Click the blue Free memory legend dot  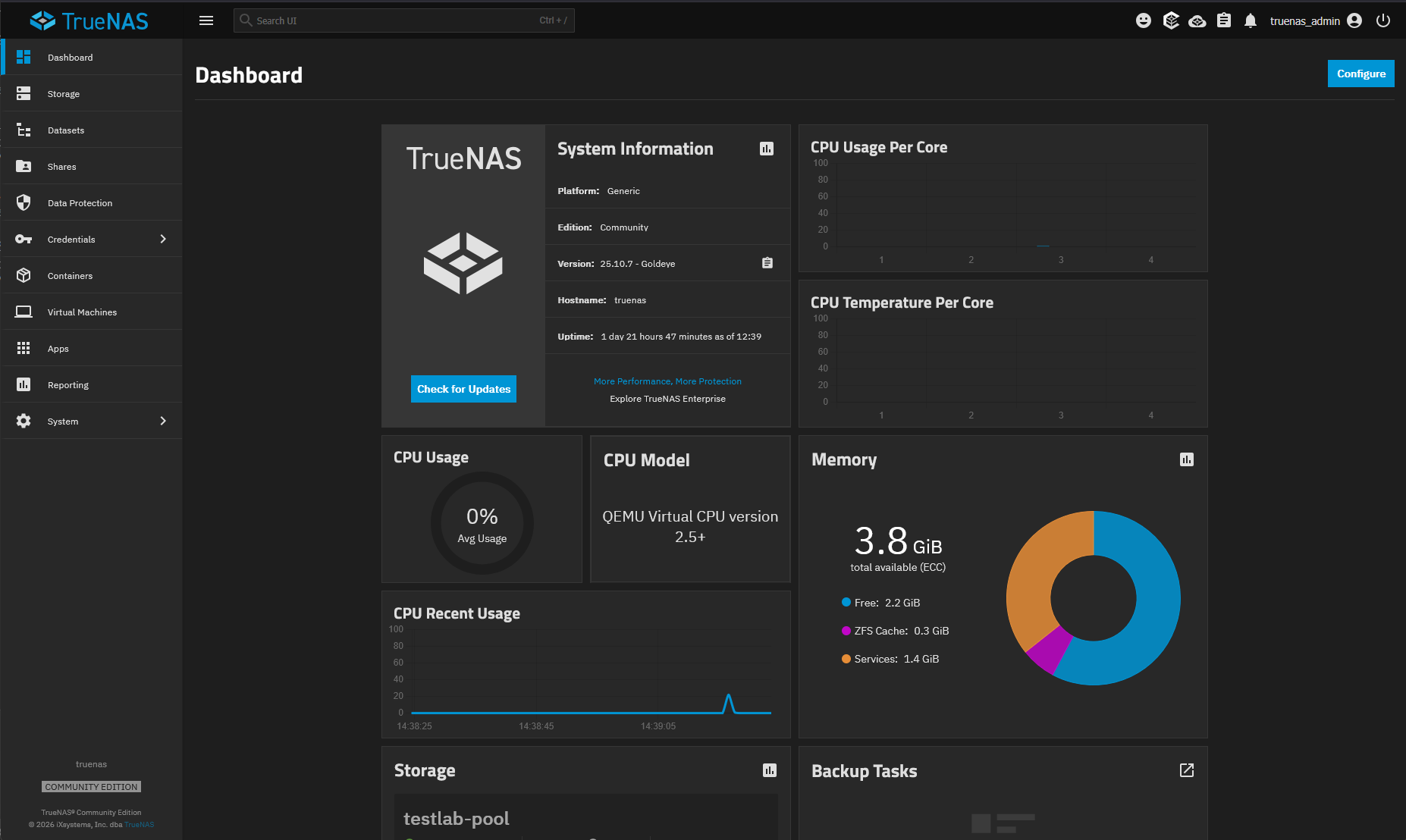tap(846, 602)
